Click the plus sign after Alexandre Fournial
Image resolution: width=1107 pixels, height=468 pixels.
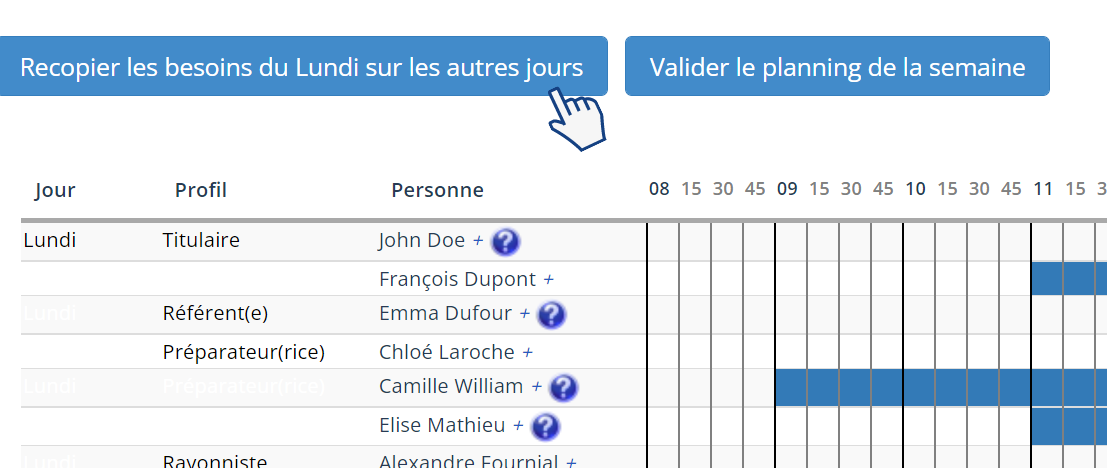pos(571,462)
